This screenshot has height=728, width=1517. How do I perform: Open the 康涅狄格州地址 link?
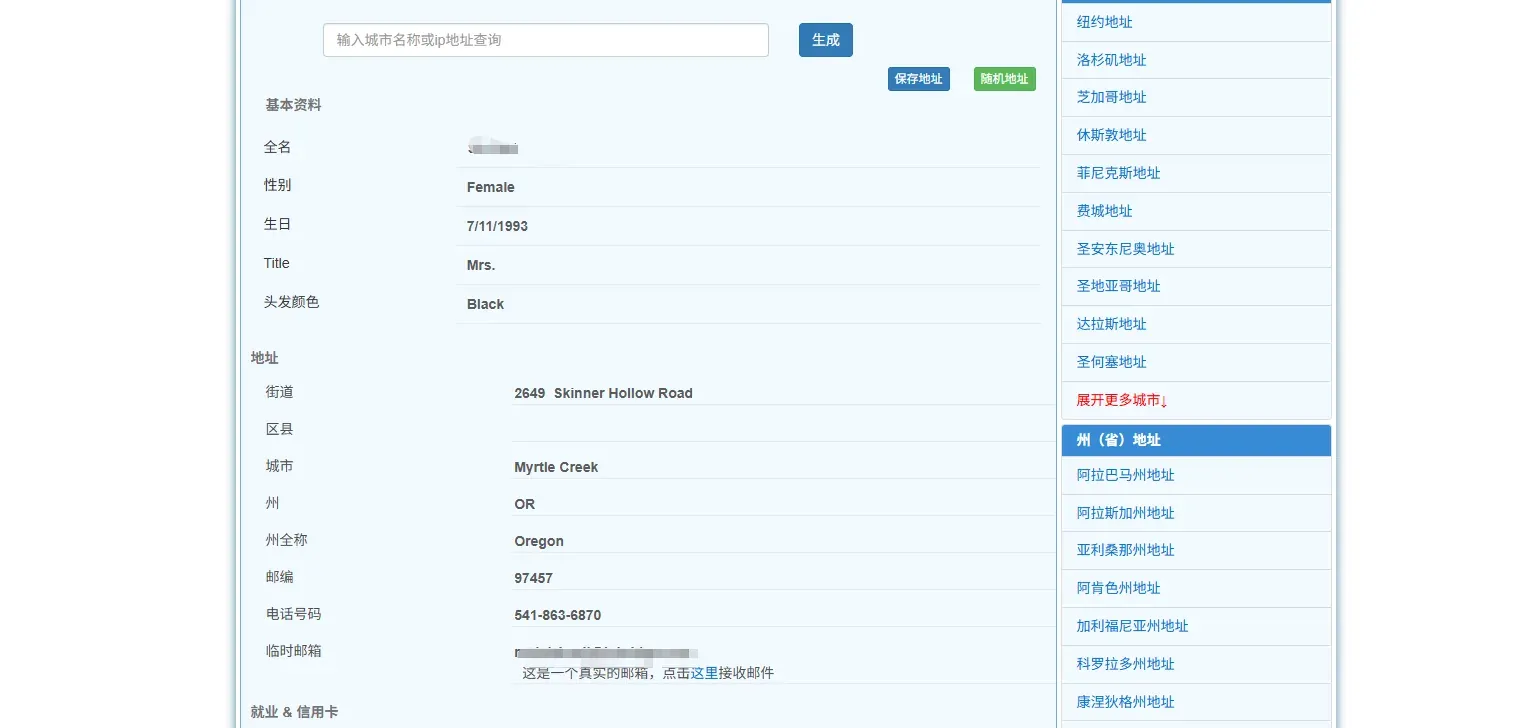click(x=1125, y=702)
